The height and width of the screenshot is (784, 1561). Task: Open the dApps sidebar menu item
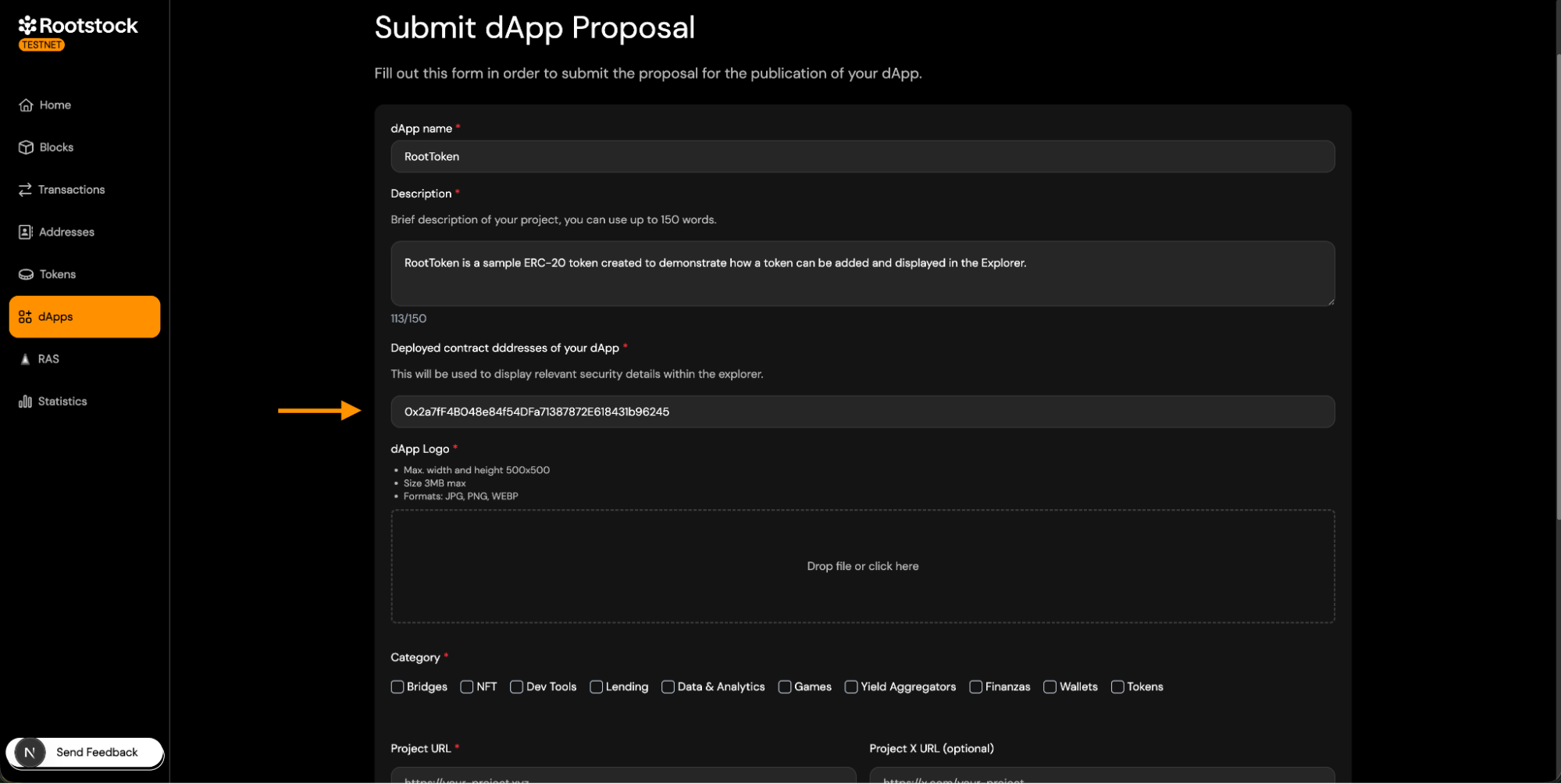pos(84,317)
